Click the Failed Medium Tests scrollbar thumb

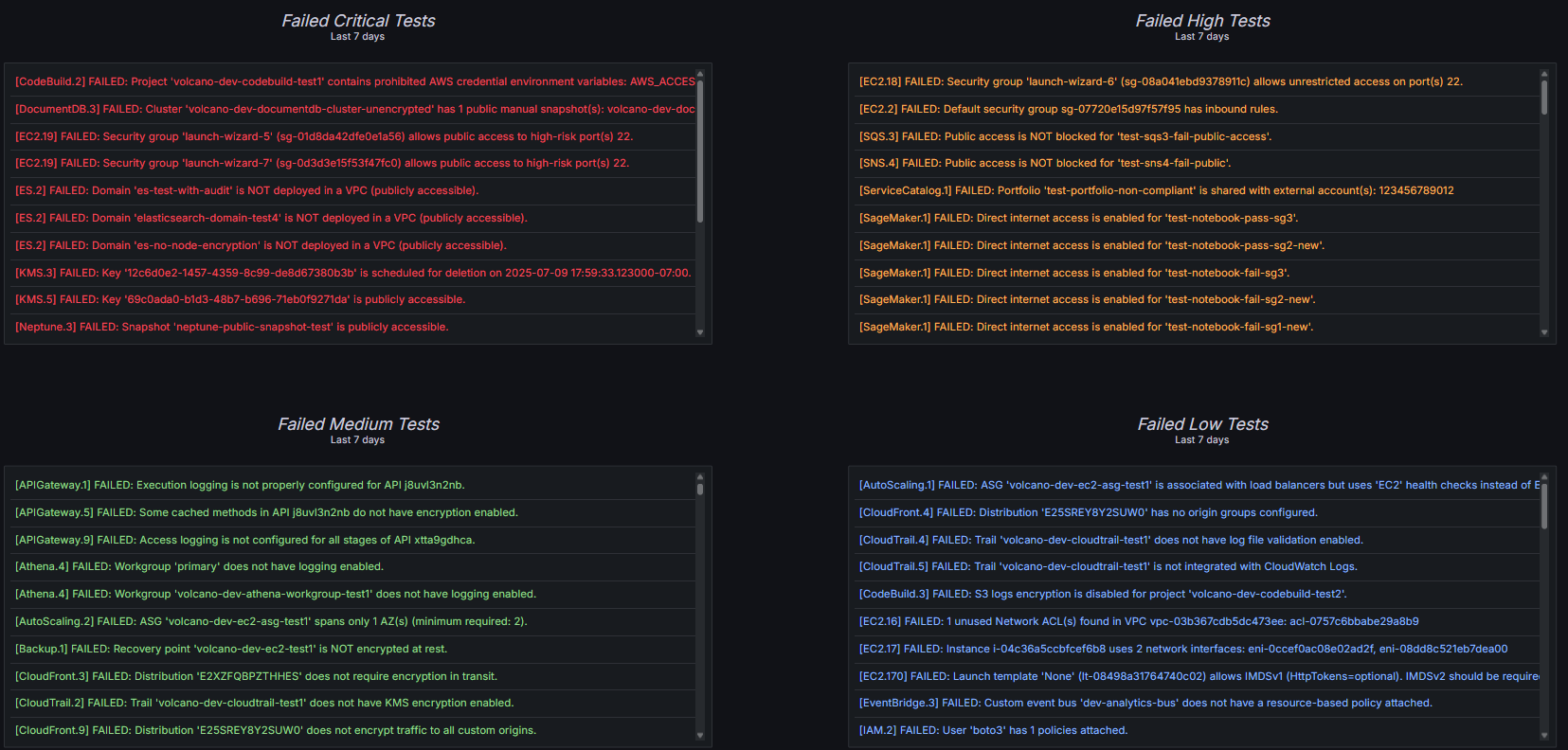coord(700,490)
